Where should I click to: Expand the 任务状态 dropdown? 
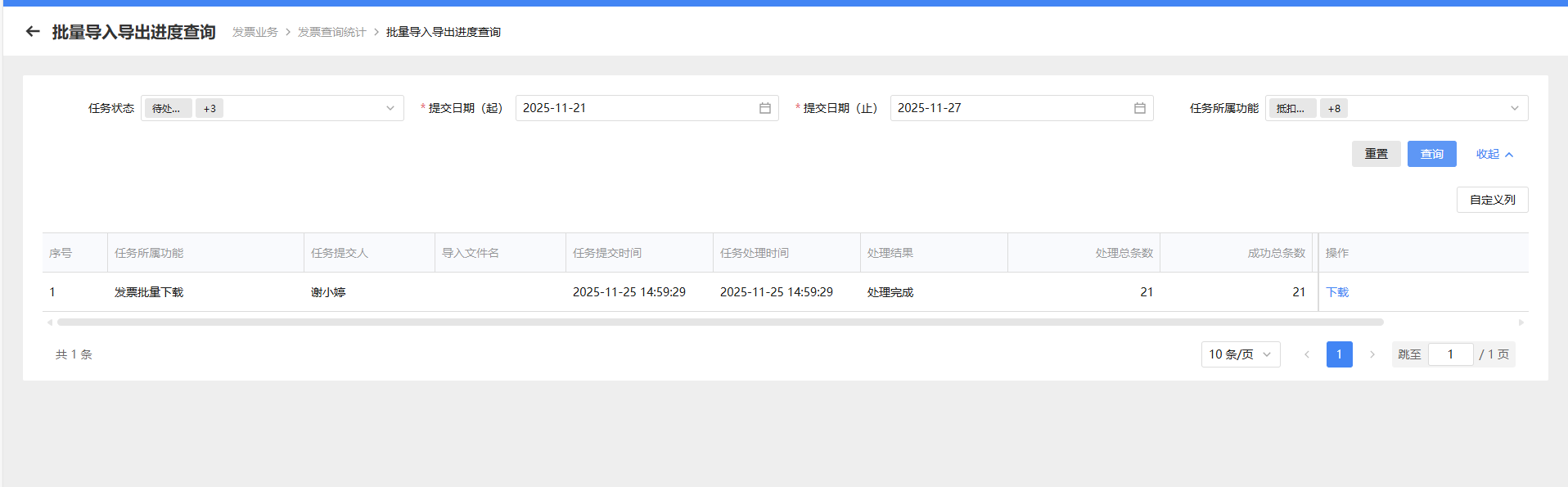click(390, 108)
